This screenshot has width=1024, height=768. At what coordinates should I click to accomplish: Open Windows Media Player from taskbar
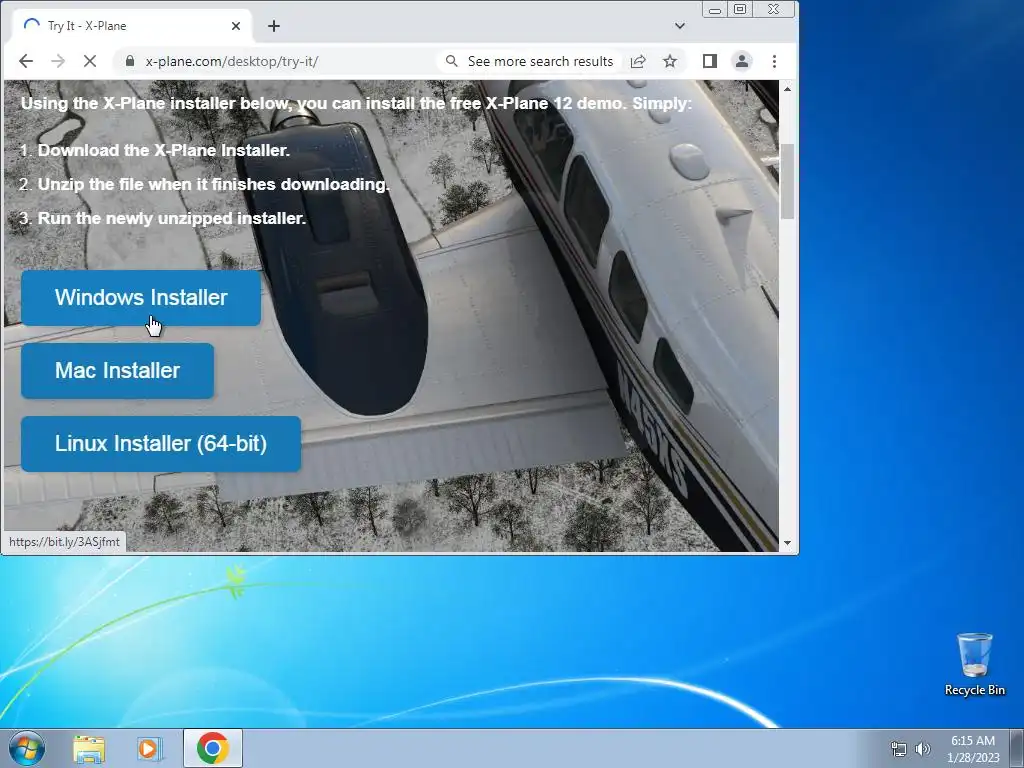point(150,748)
